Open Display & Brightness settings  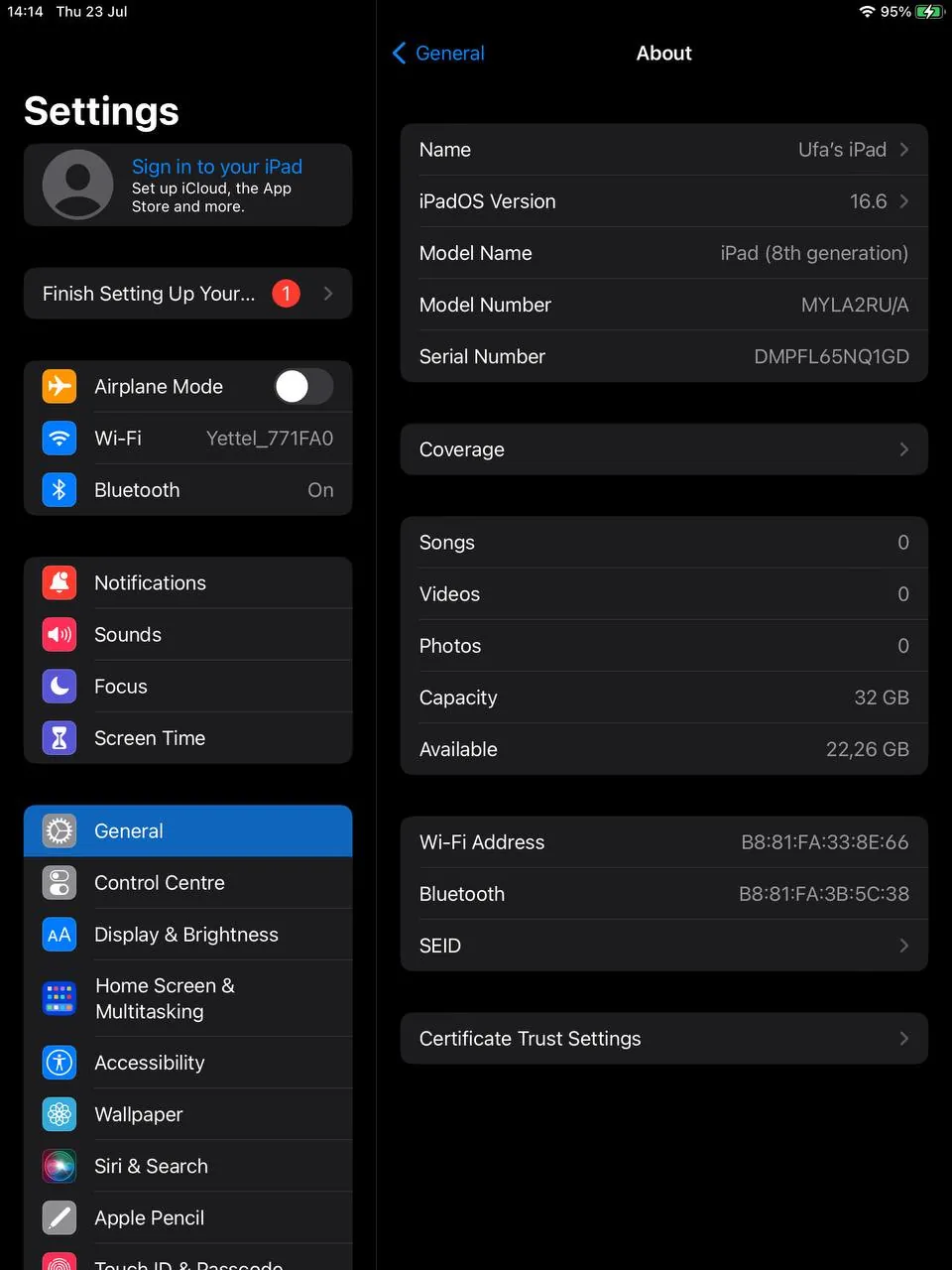point(188,934)
